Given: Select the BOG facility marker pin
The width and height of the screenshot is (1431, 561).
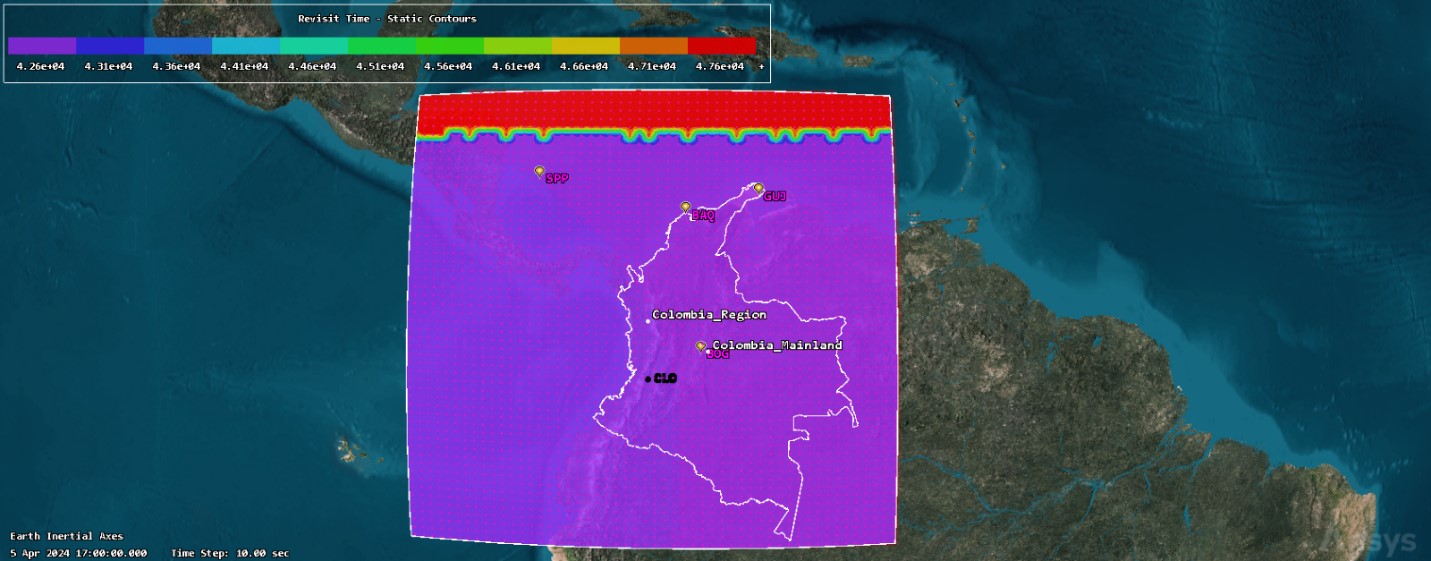Looking at the screenshot, I should coord(700,346).
